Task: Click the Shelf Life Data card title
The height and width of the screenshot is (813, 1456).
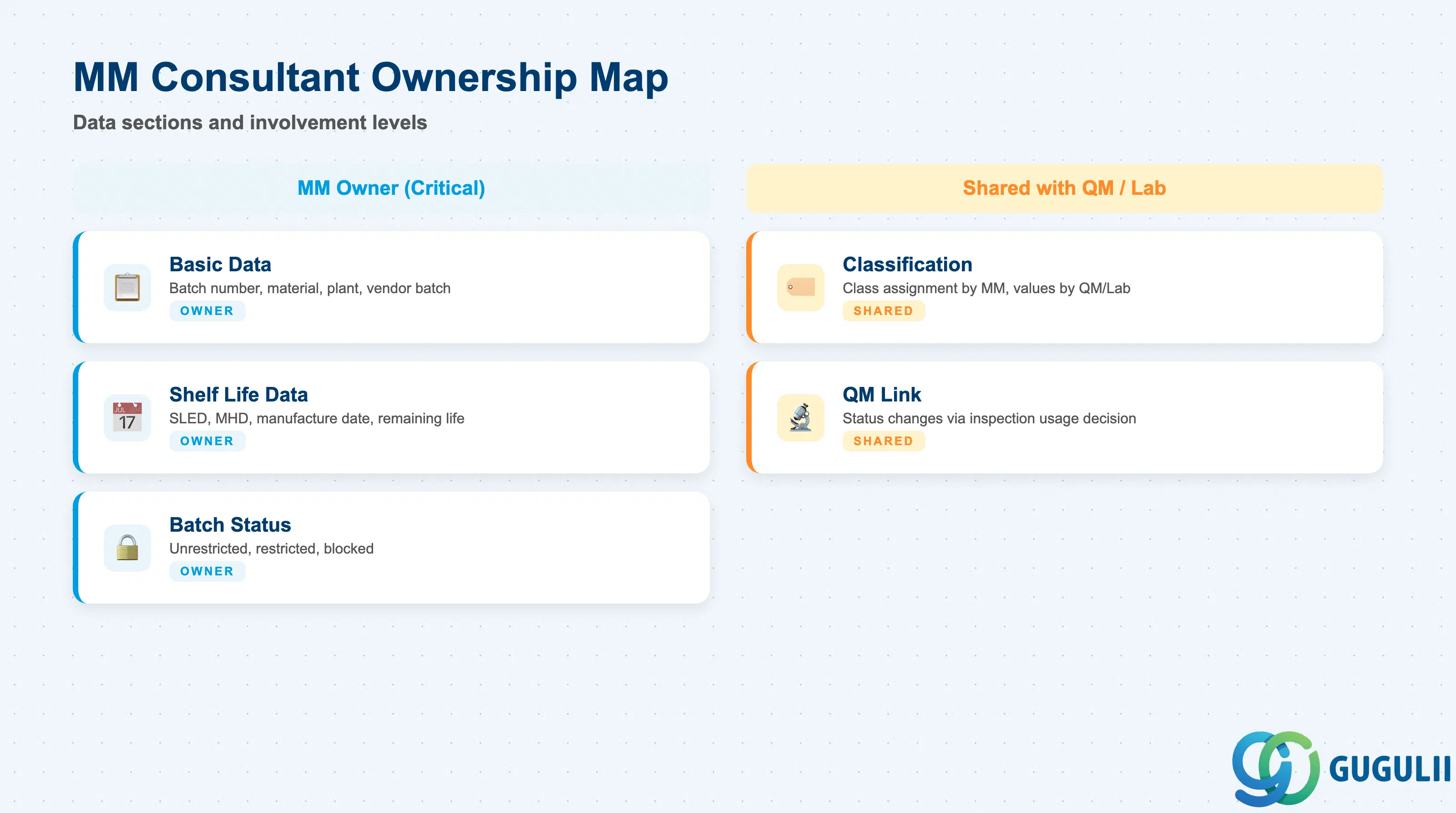Action: click(x=238, y=394)
